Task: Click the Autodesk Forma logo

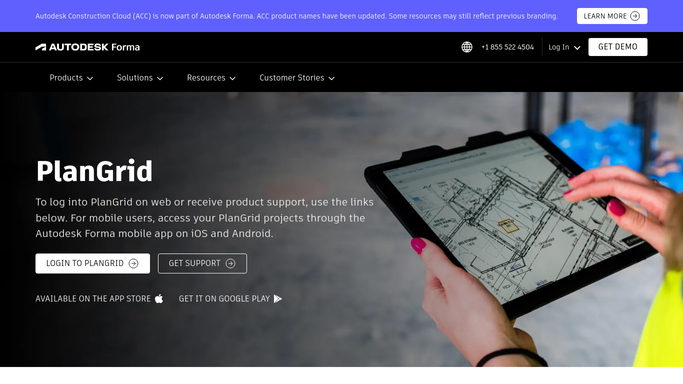Action: coord(88,47)
